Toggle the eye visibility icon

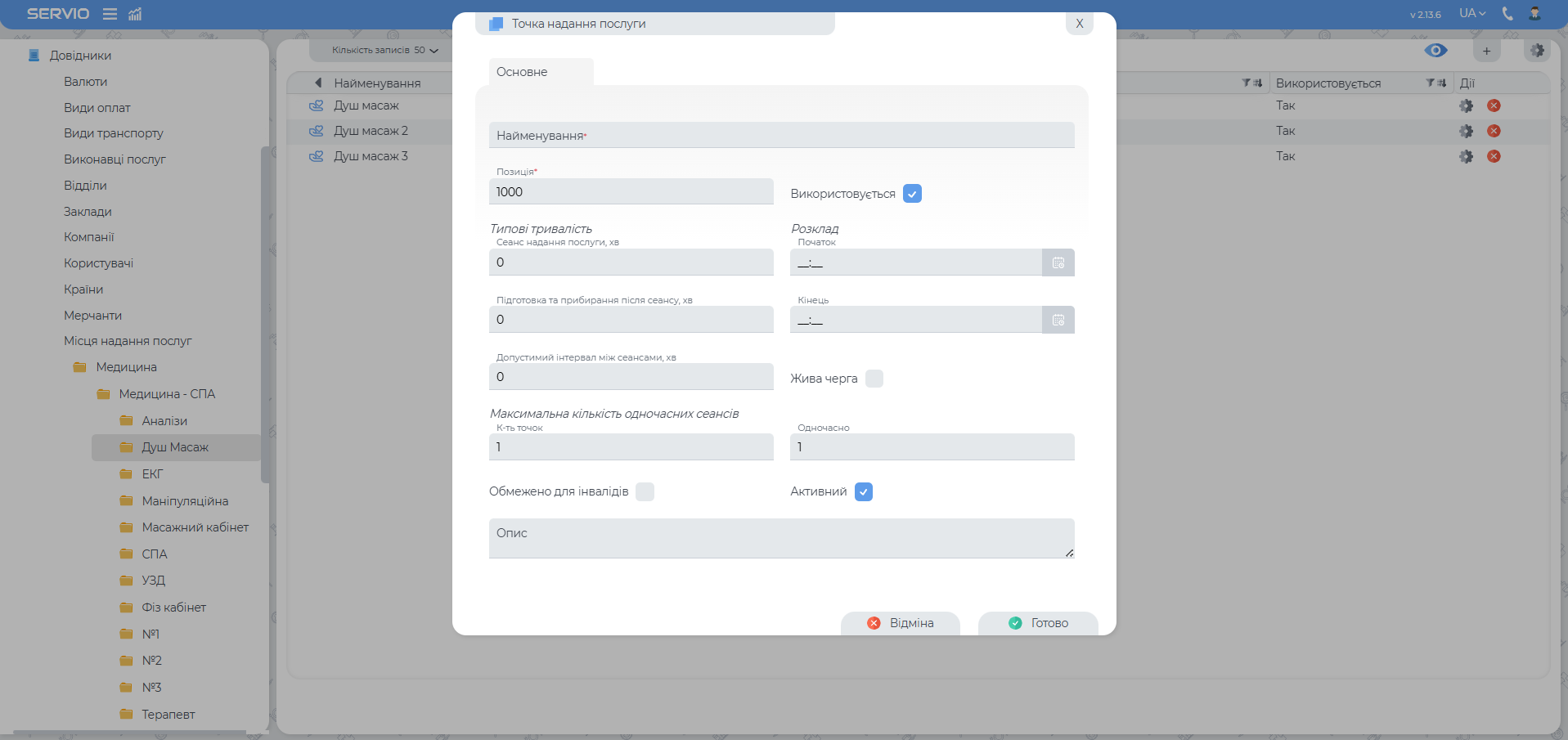pyautogui.click(x=1435, y=51)
